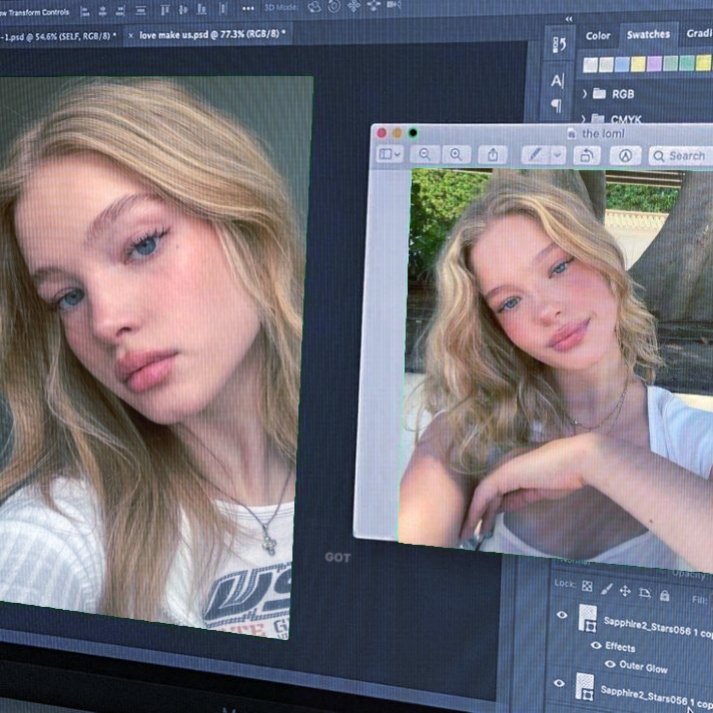Hide the Outer Glow effect
713x713 pixels.
pyautogui.click(x=610, y=664)
